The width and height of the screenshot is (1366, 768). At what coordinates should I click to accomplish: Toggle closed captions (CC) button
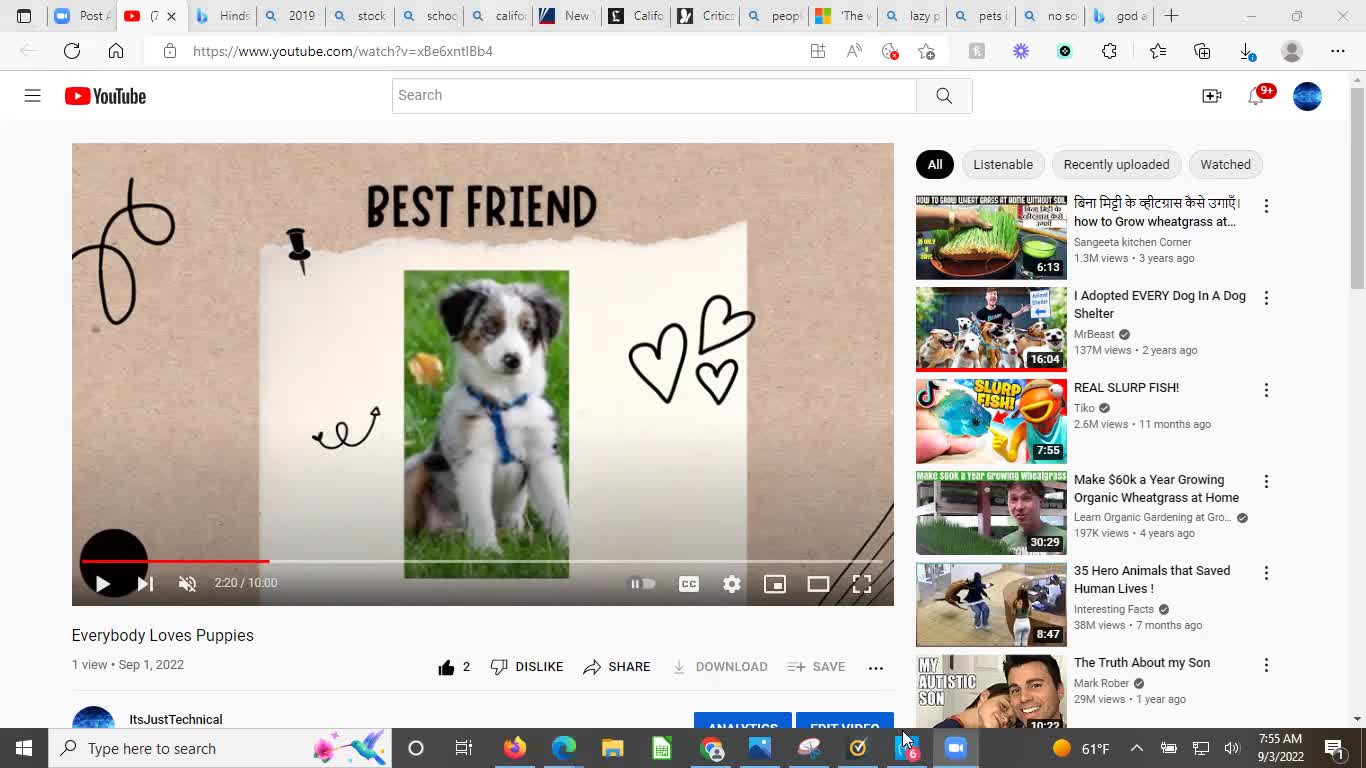[x=689, y=584]
